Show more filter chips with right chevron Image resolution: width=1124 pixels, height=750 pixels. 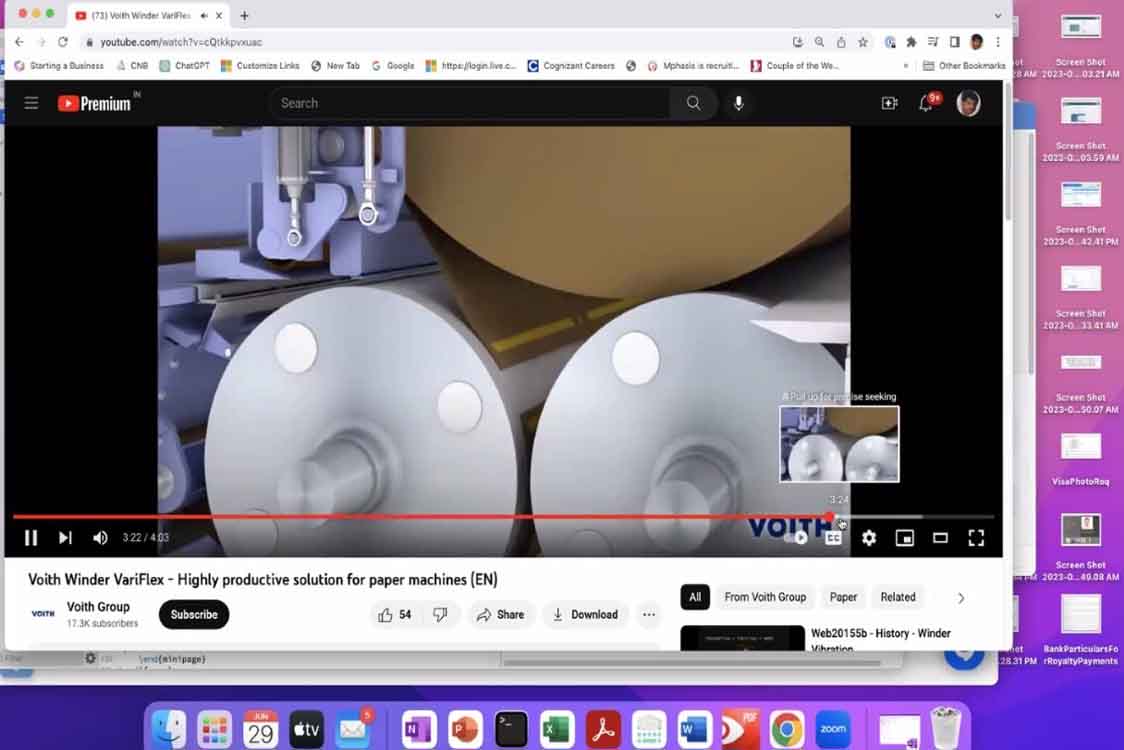point(961,598)
